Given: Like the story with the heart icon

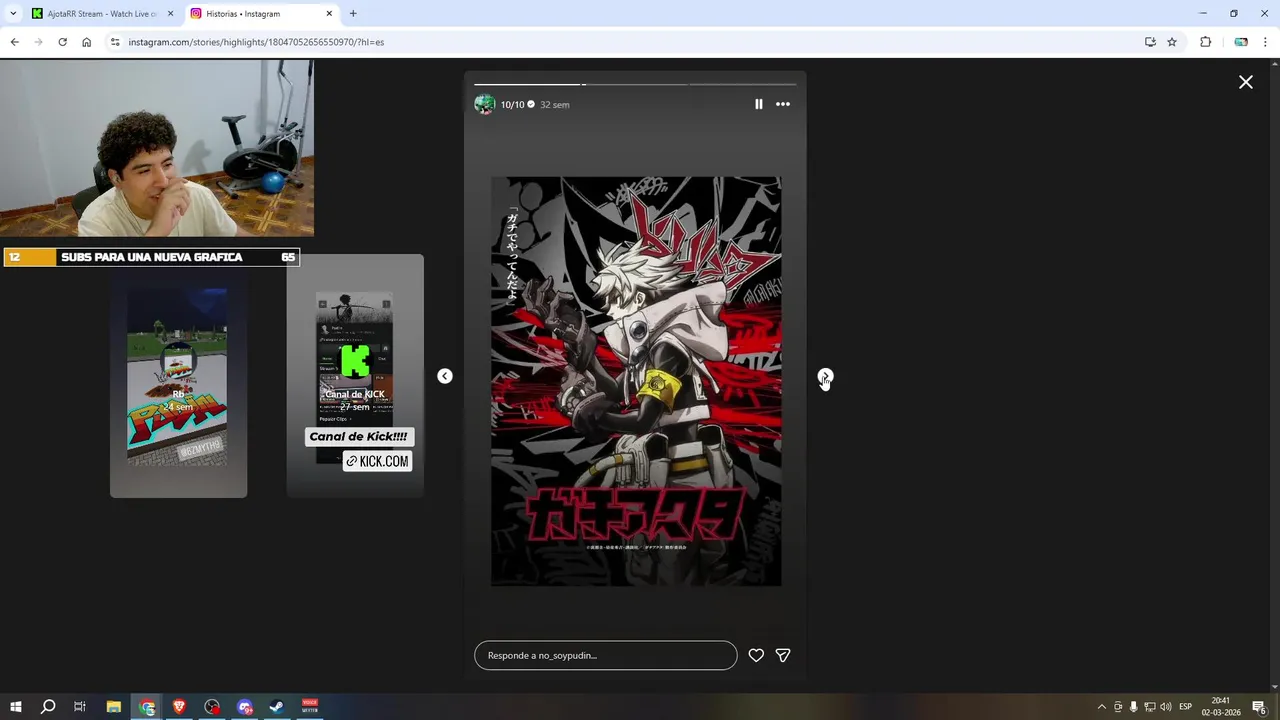Looking at the screenshot, I should [756, 655].
